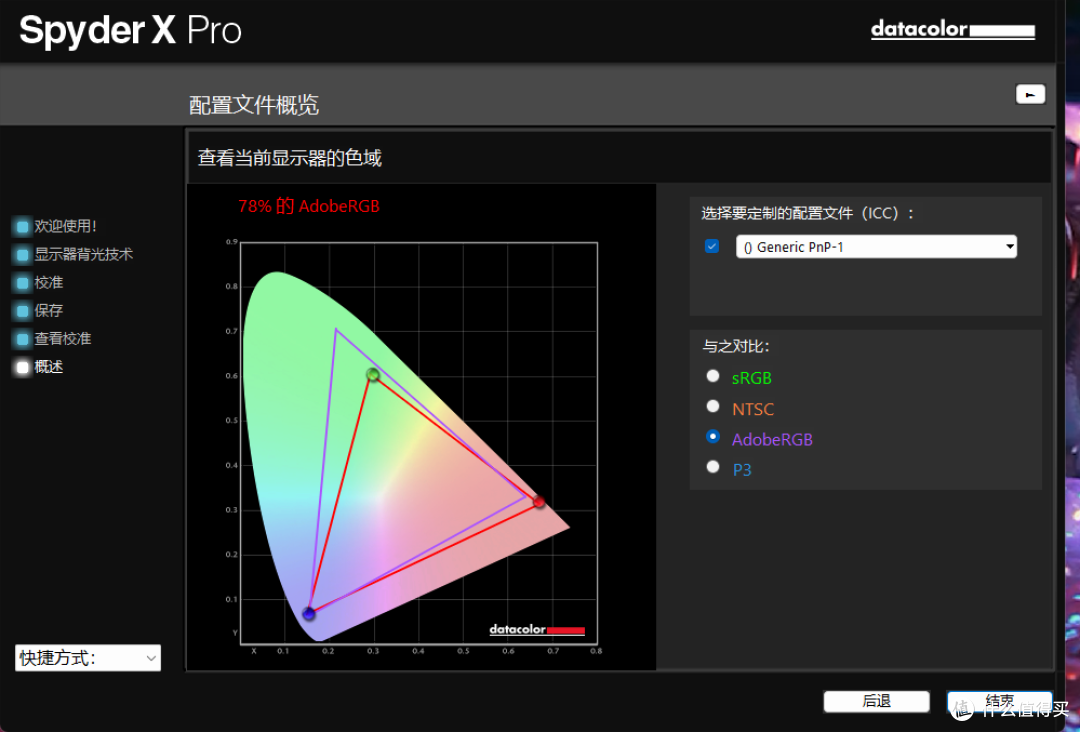The width and height of the screenshot is (1080, 732).
Task: Click the 欢迎使用! step indicator icon
Action: pyautogui.click(x=22, y=226)
